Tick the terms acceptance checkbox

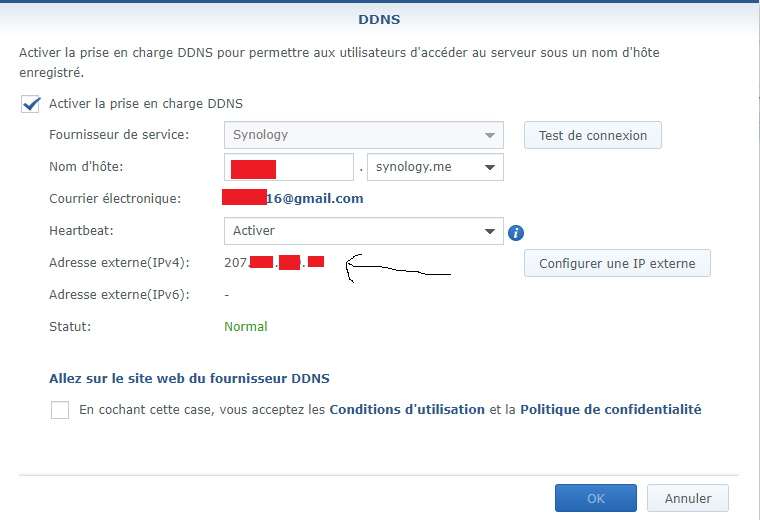click(60, 410)
